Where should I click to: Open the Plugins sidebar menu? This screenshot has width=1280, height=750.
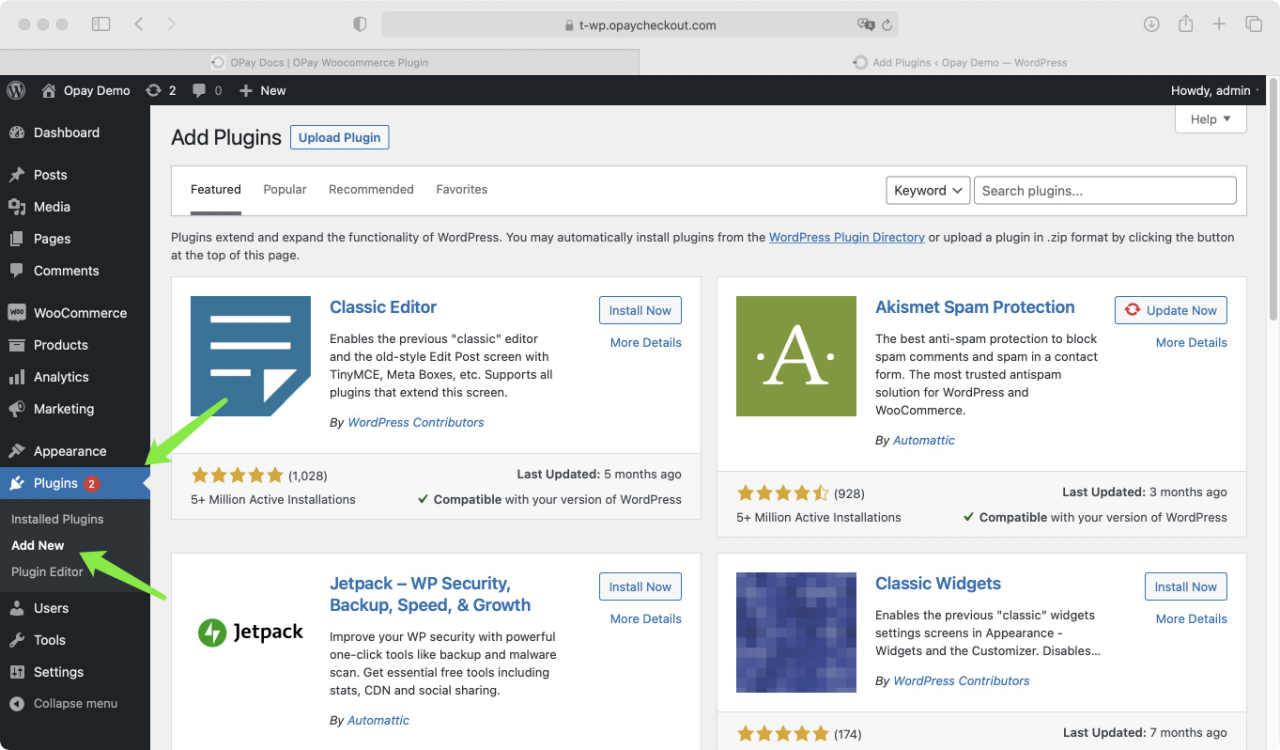pyautogui.click(x=75, y=483)
